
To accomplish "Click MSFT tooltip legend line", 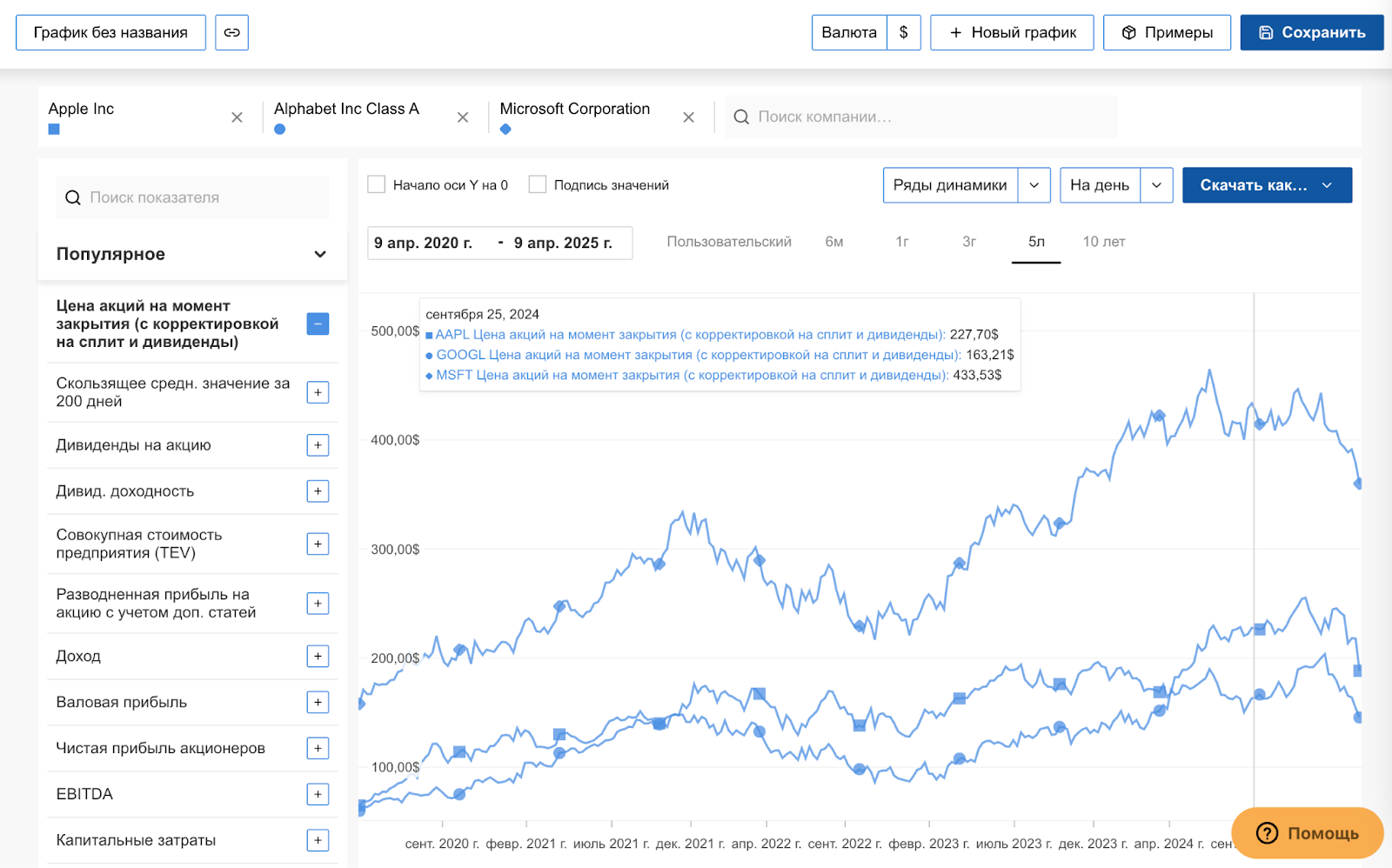I will point(713,375).
